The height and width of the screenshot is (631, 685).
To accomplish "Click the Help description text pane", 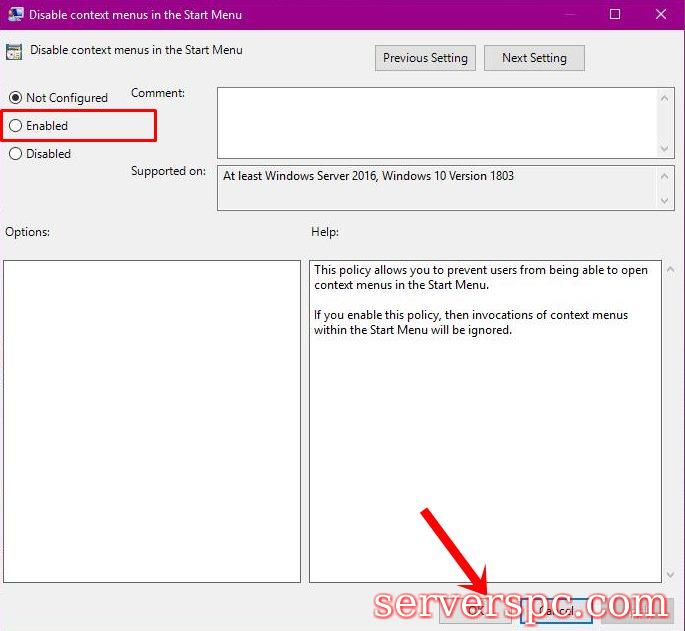I will point(485,420).
